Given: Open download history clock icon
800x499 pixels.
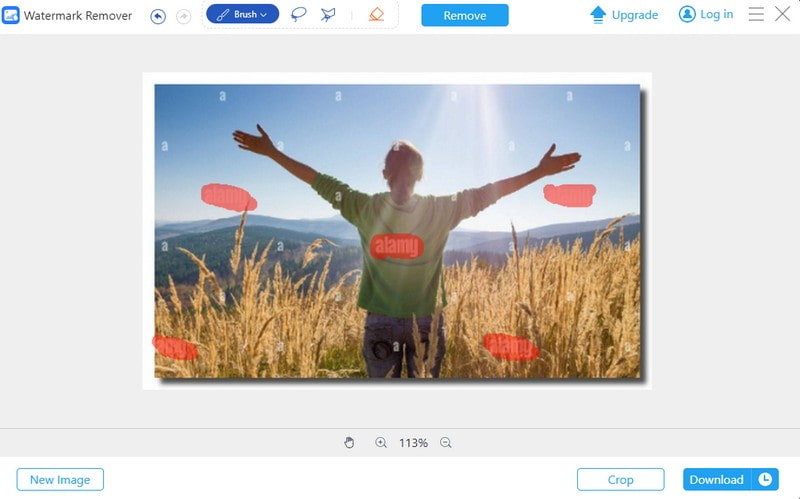Looking at the screenshot, I should pyautogui.click(x=765, y=480).
